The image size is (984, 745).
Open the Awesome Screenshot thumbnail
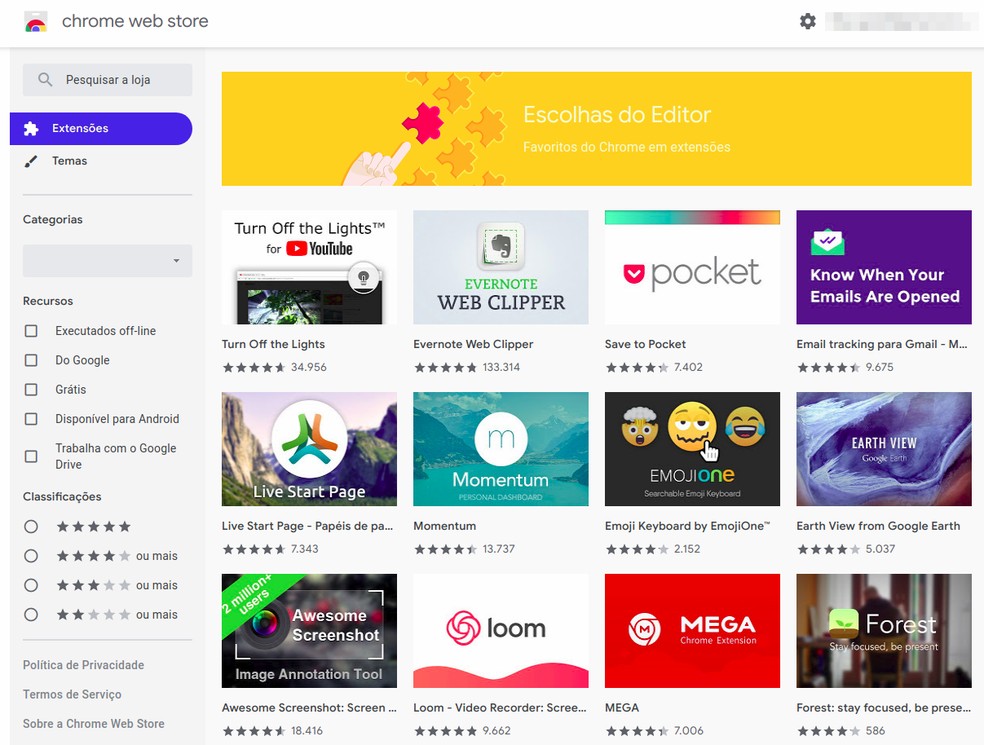pos(309,631)
